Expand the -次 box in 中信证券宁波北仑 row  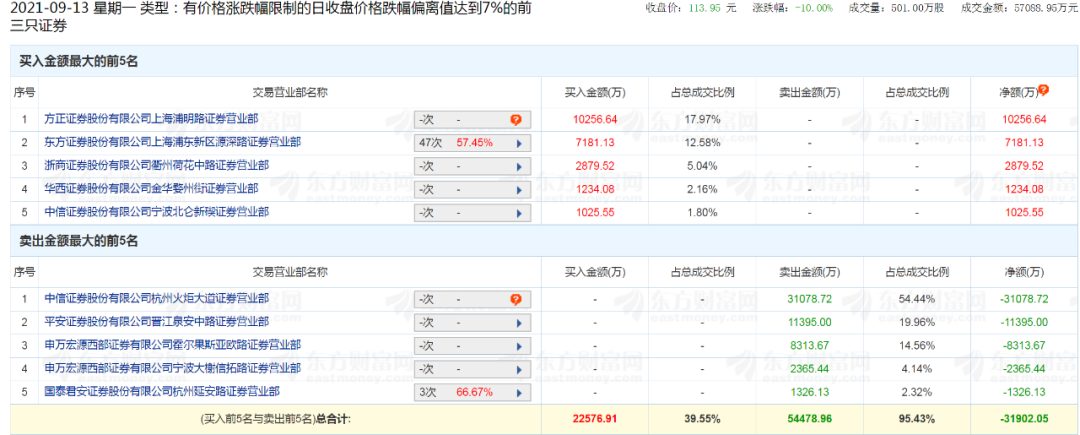click(473, 213)
